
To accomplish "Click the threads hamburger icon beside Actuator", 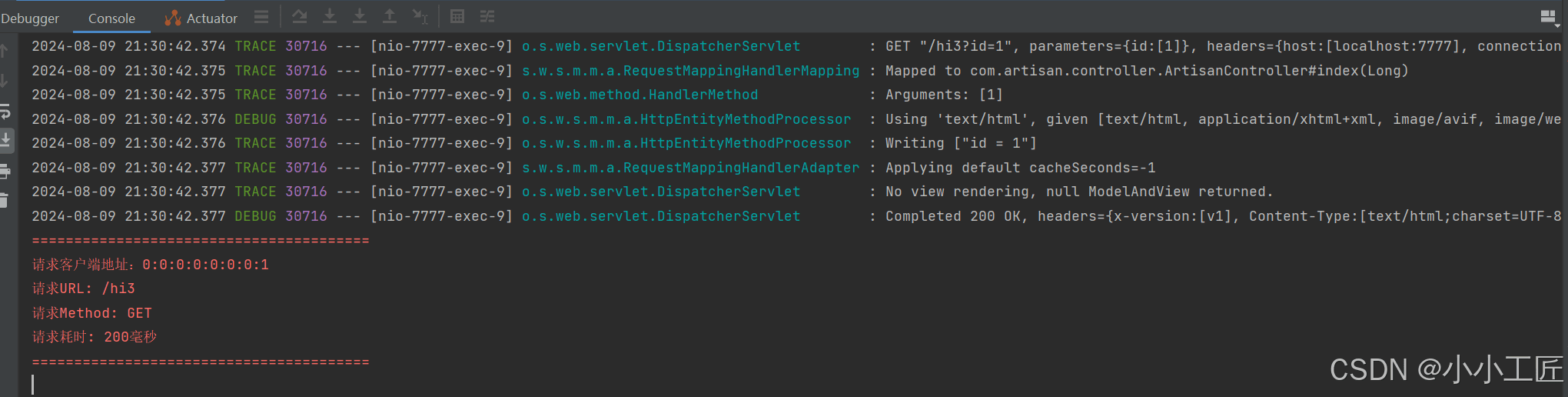I will coord(261,16).
